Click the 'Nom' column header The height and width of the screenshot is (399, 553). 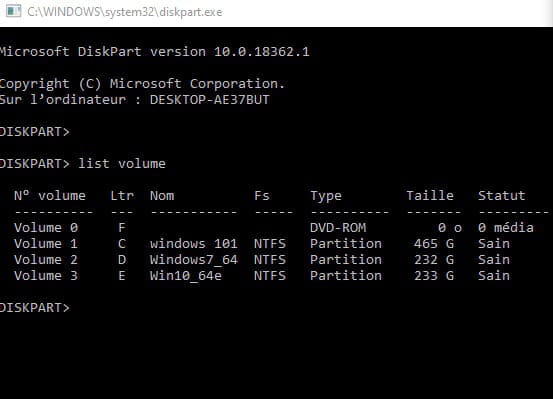162,196
